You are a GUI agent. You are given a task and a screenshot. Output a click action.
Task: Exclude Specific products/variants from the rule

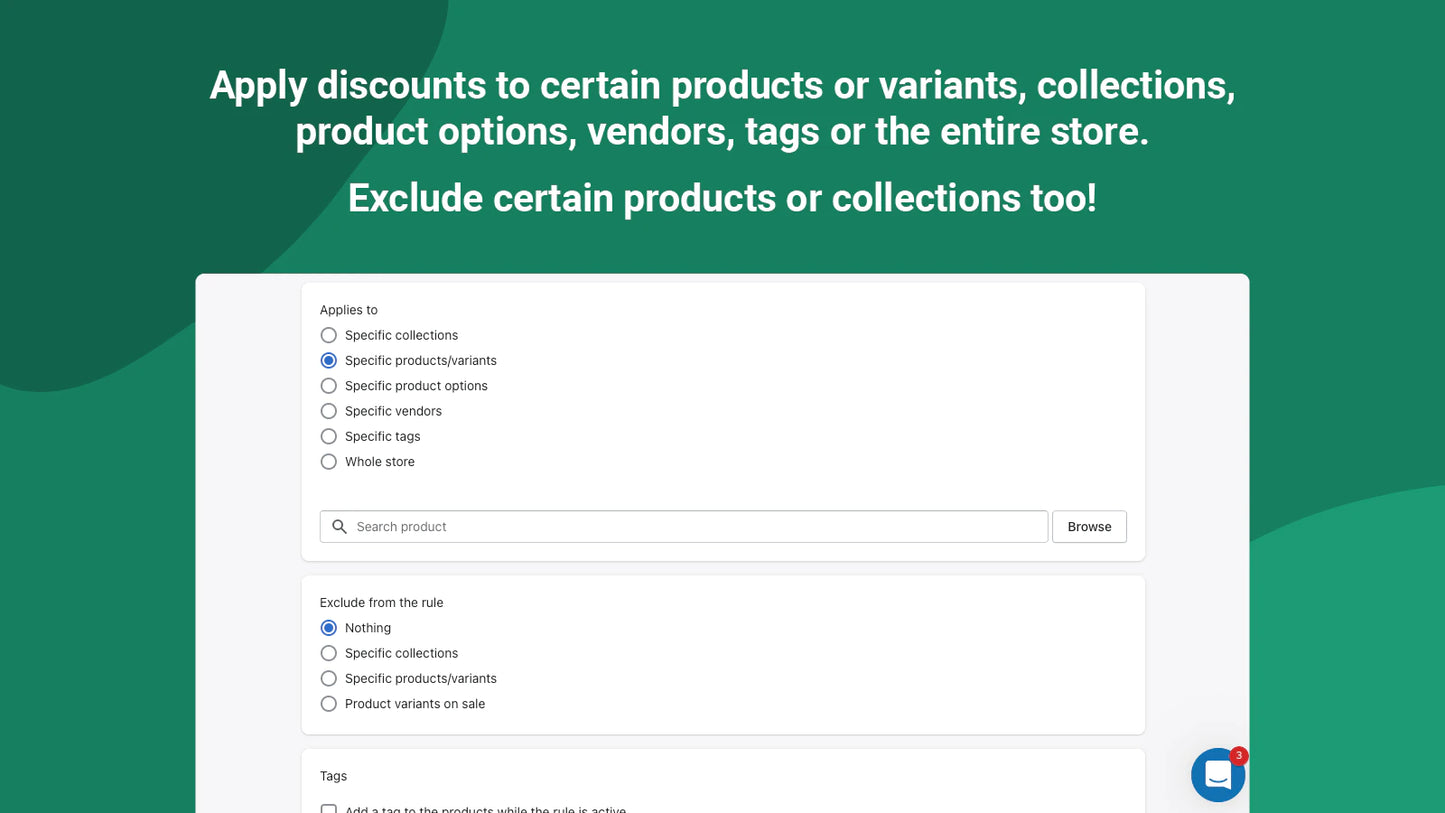click(x=329, y=679)
